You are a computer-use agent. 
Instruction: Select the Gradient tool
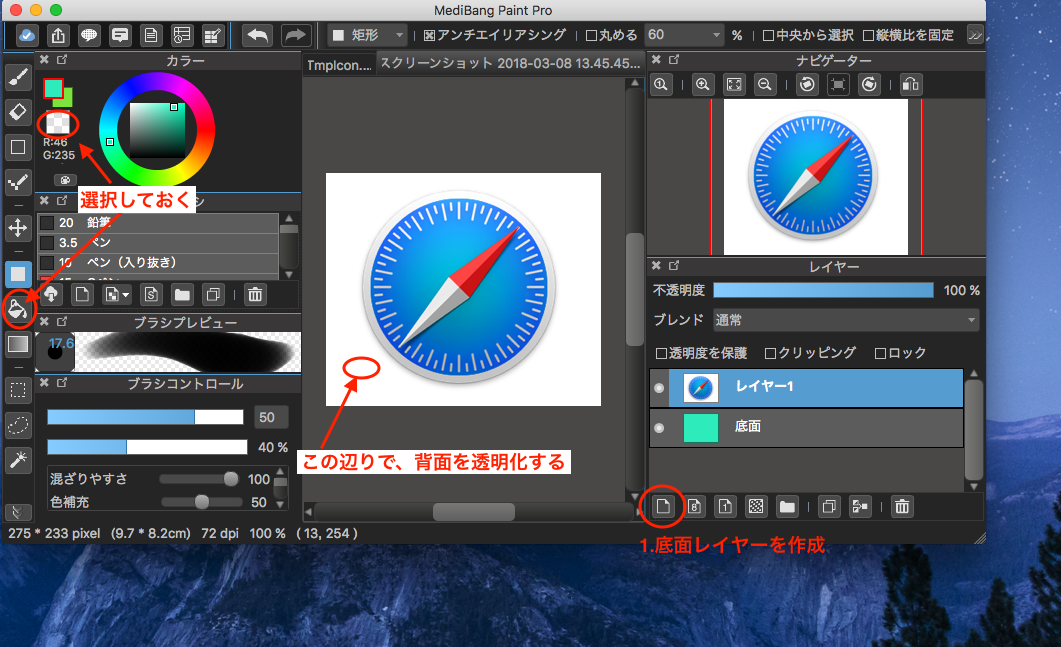point(18,344)
